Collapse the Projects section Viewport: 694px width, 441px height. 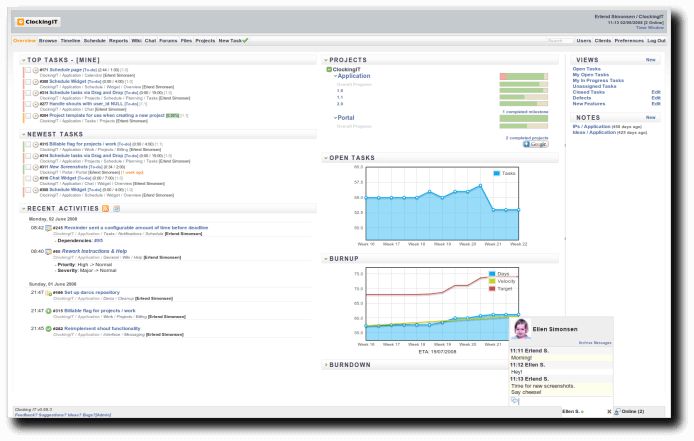[x=326, y=60]
